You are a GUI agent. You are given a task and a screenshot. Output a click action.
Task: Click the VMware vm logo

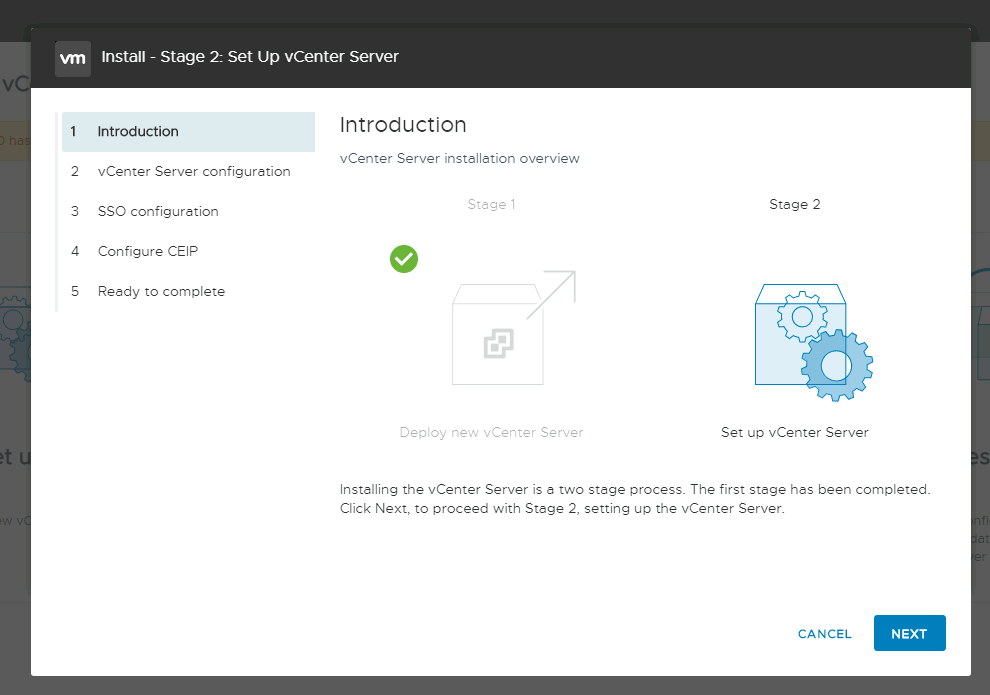pyautogui.click(x=73, y=58)
